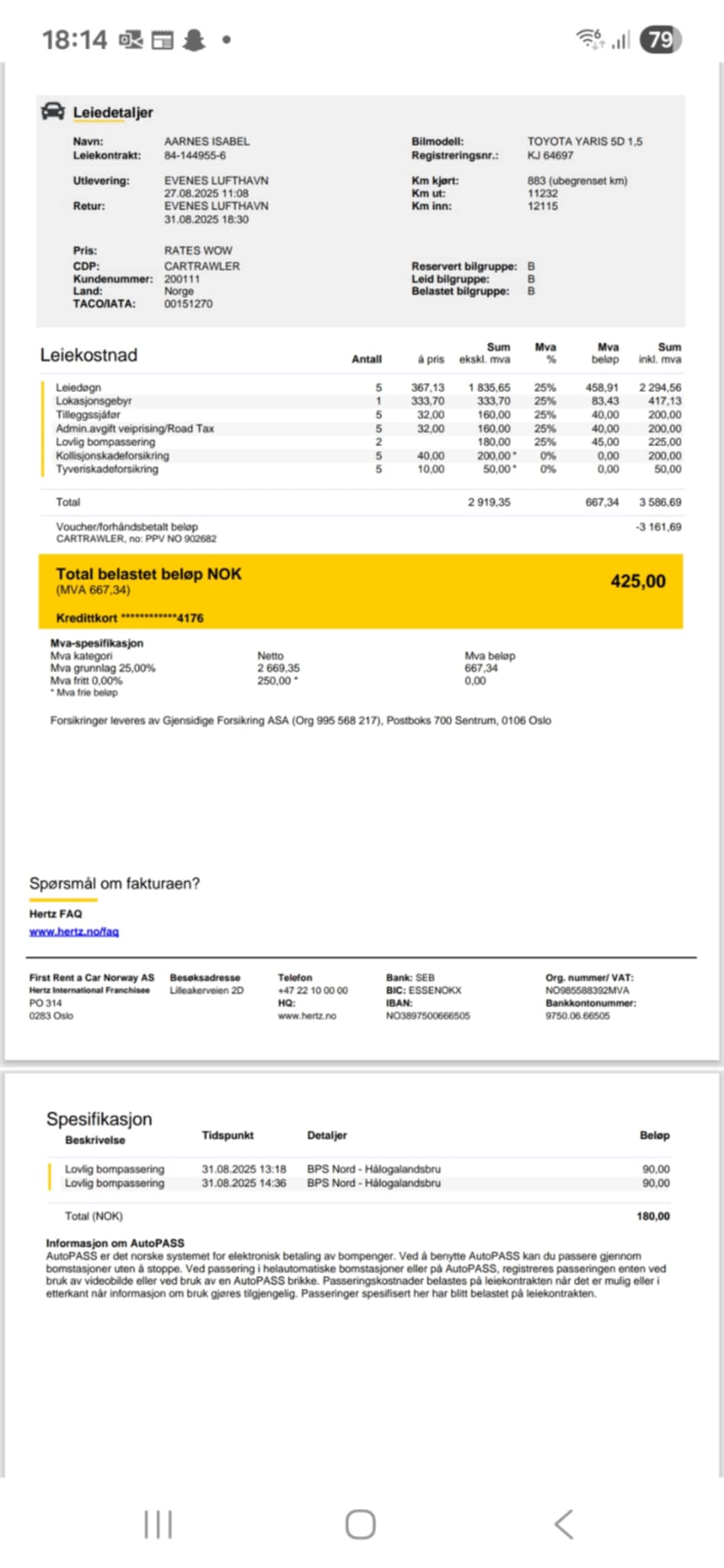Tap the Outlook notification icon in status bar
The width and height of the screenshot is (724, 1568).
pyautogui.click(x=130, y=40)
